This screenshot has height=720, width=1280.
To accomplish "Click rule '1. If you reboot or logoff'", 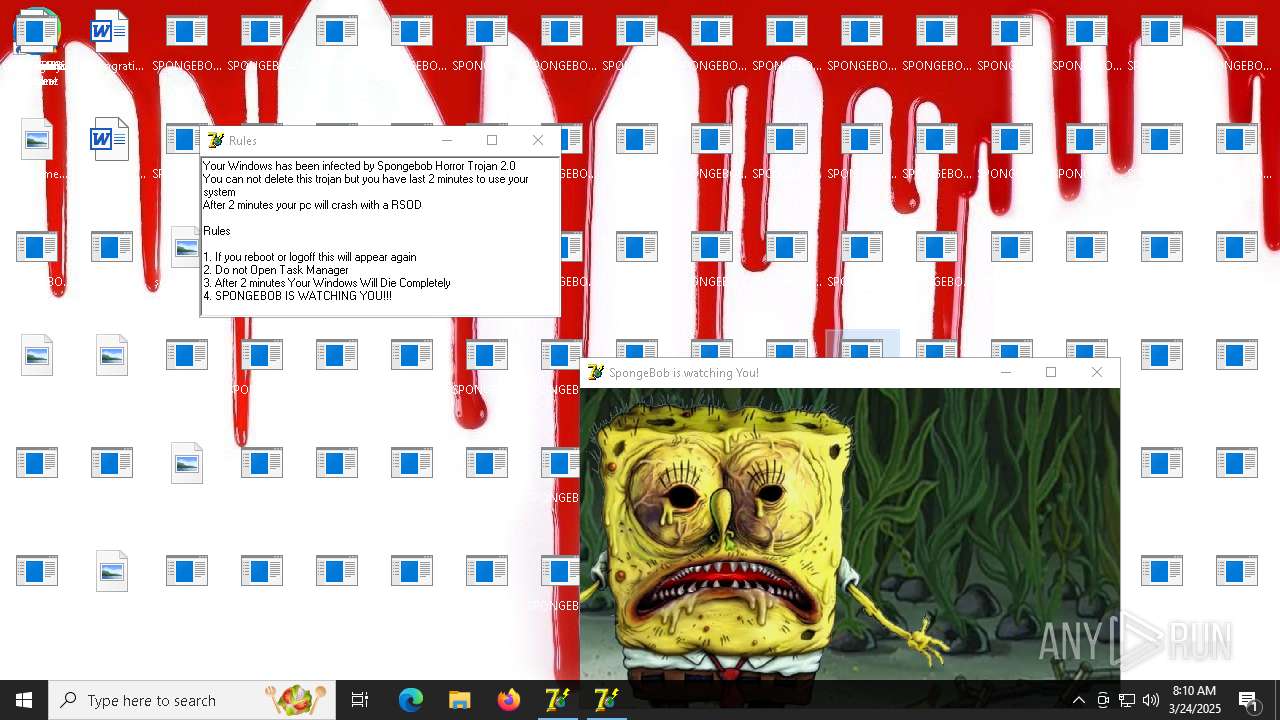I will point(310,257).
